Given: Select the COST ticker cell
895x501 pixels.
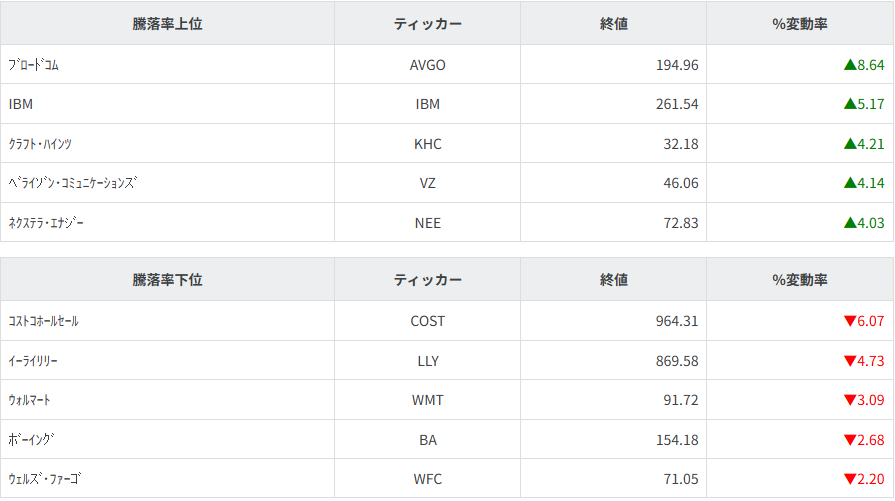Looking at the screenshot, I should pos(428,321).
